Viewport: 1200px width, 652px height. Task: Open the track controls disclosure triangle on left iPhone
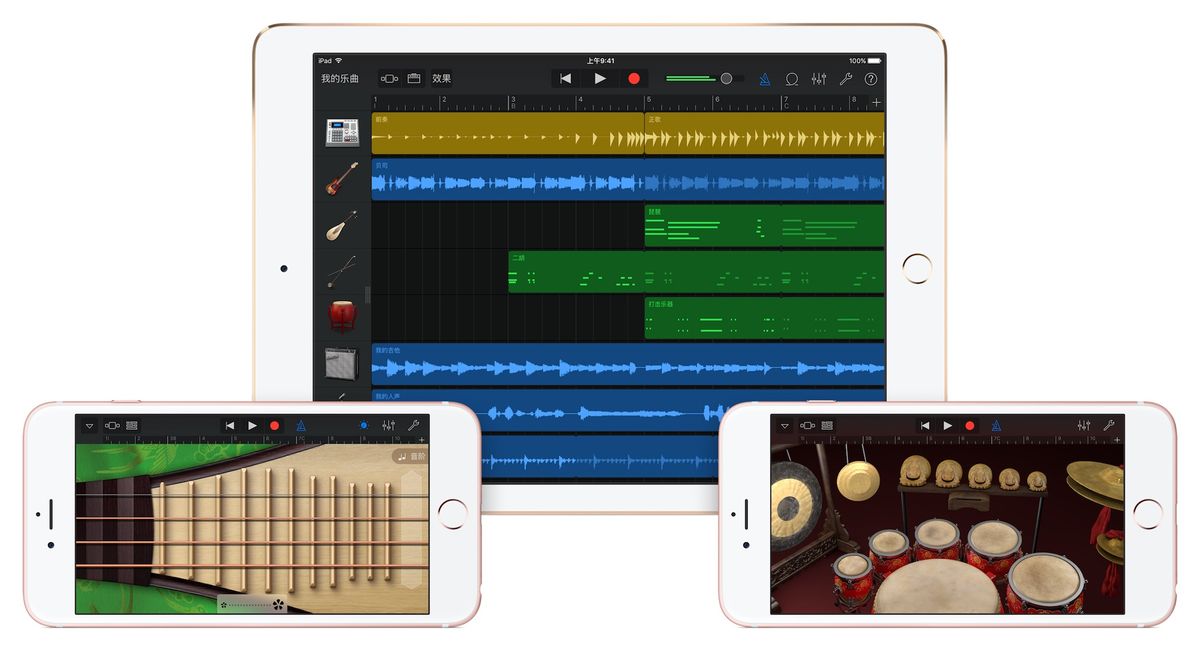90,425
